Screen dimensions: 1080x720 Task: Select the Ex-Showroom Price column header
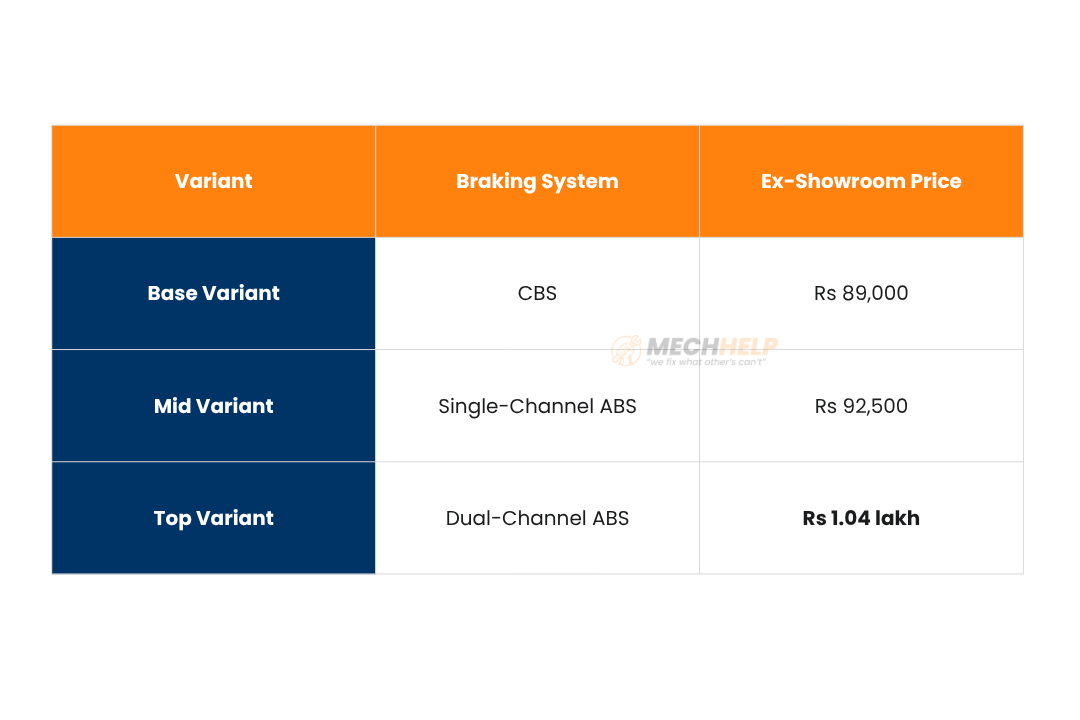pos(861,181)
